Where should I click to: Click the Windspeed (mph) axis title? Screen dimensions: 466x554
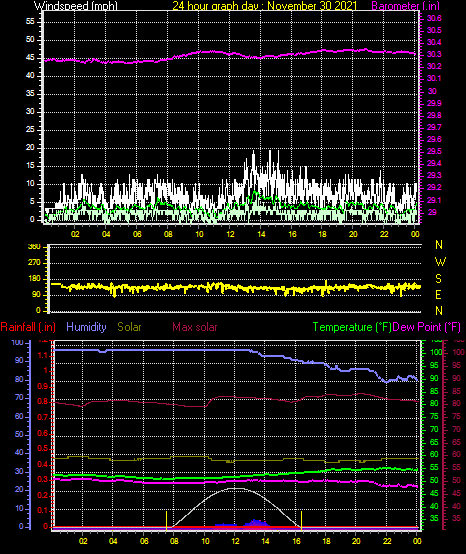[76, 5]
